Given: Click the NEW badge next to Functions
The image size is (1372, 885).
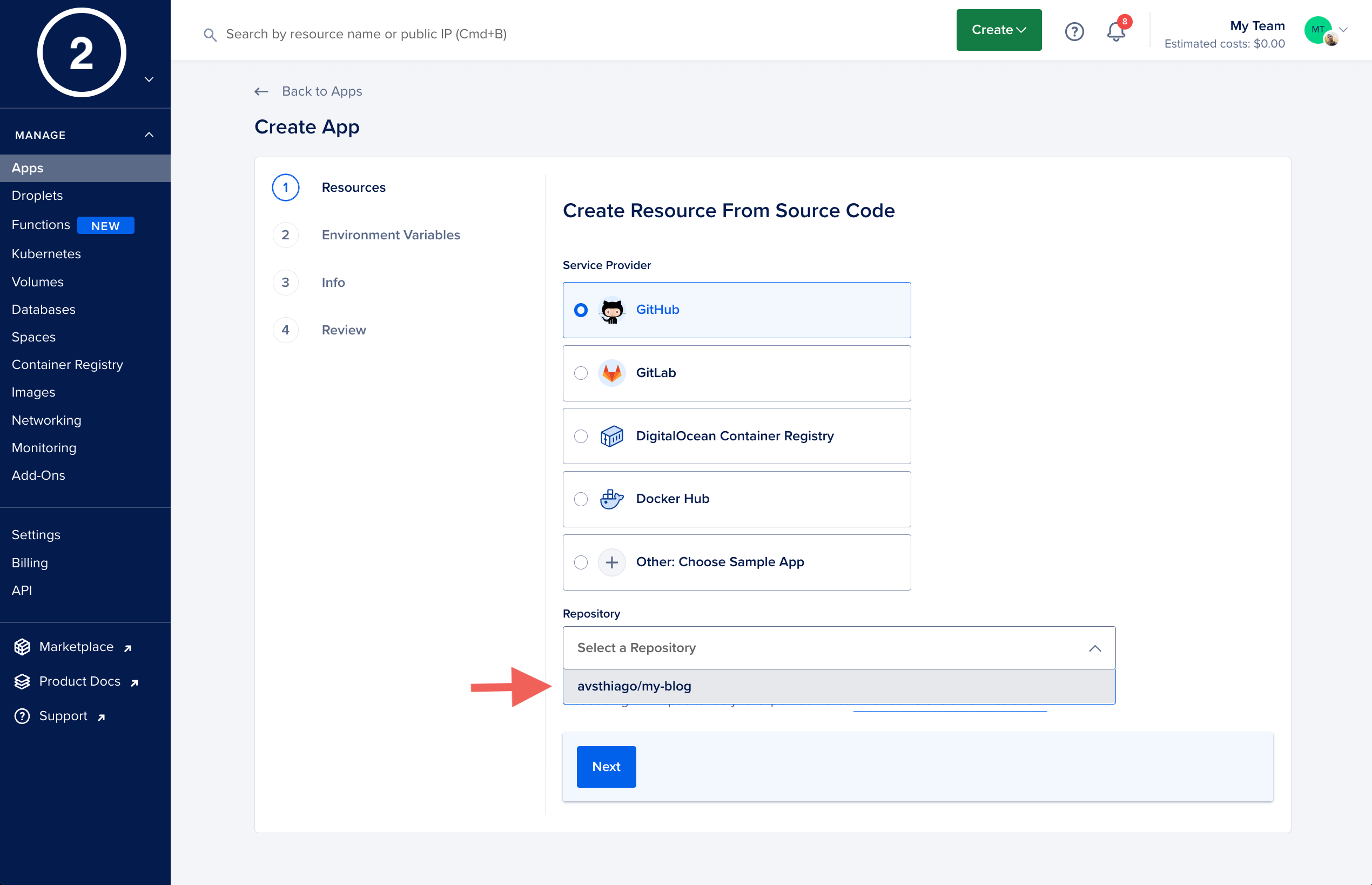Looking at the screenshot, I should (106, 225).
